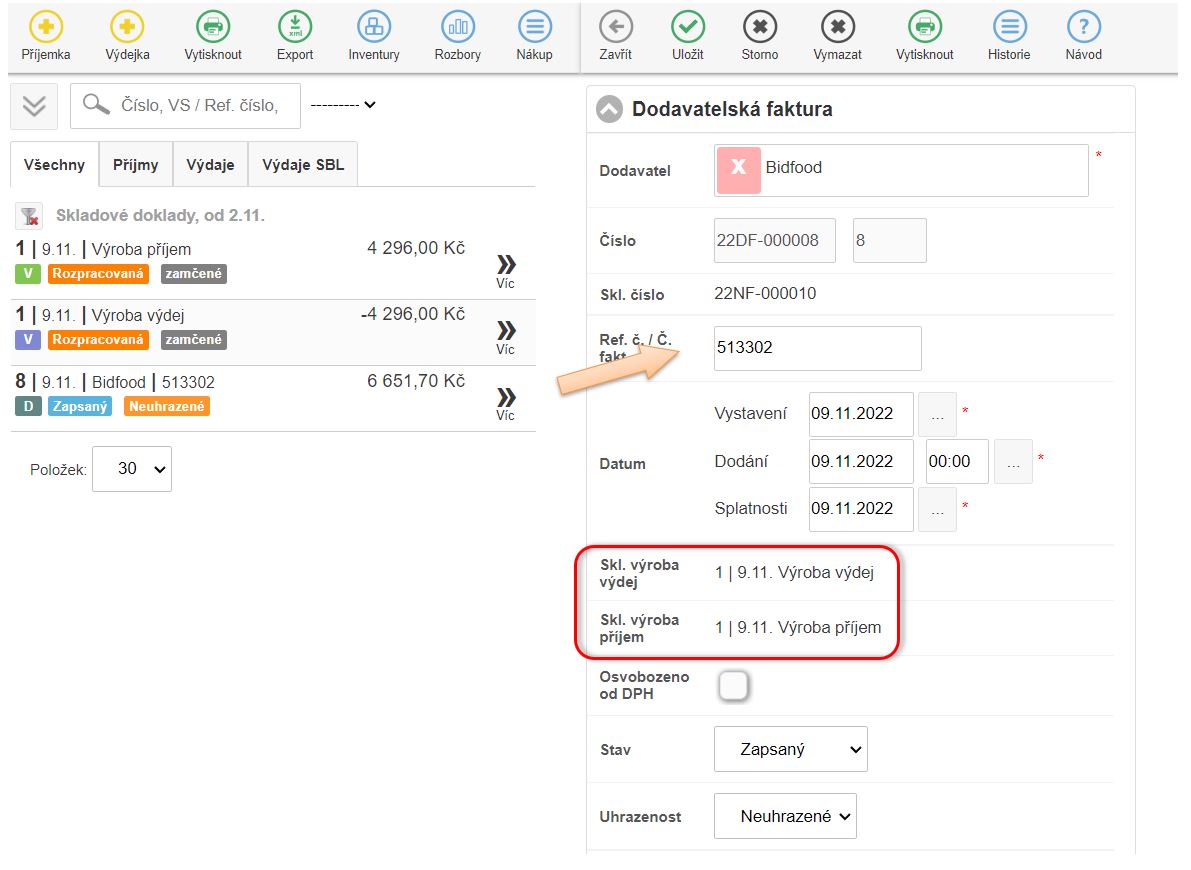Open Historie icon in toolbar
This screenshot has width=1191, height=870.
[1008, 27]
